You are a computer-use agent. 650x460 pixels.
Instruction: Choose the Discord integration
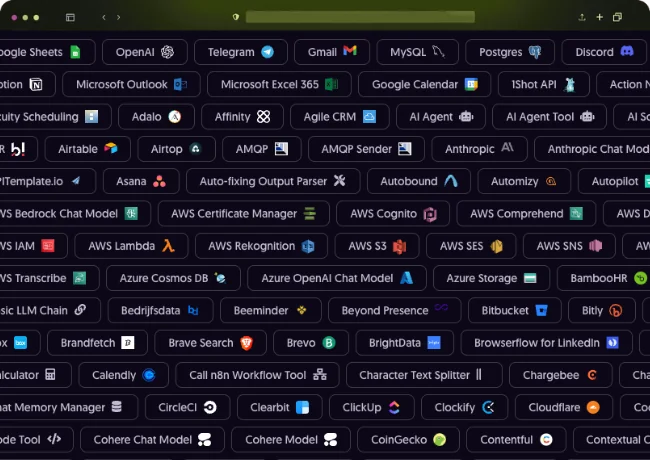click(603, 52)
